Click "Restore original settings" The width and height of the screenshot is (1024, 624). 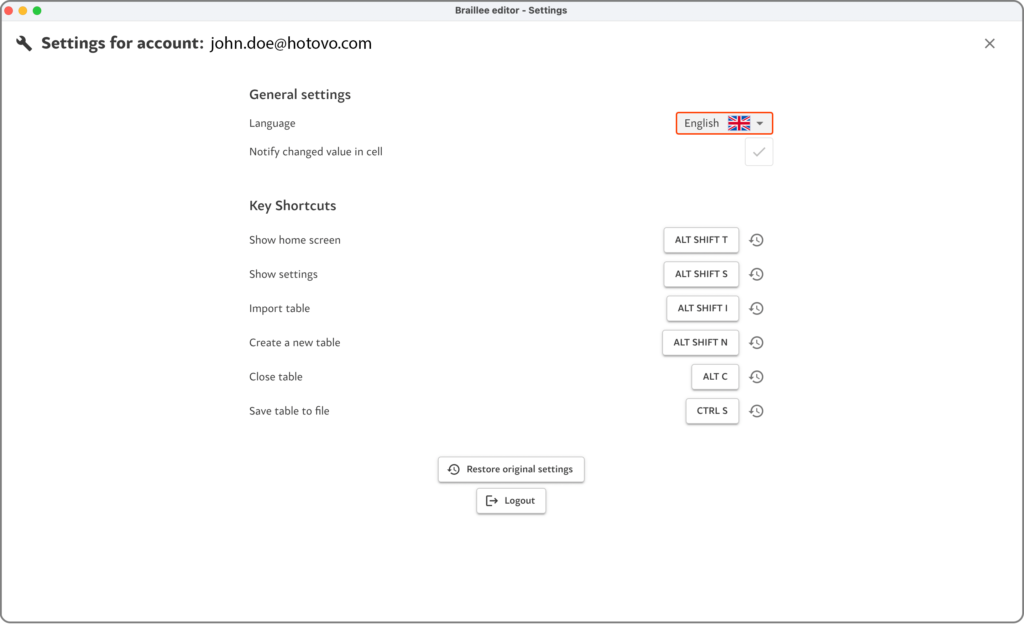click(511, 469)
